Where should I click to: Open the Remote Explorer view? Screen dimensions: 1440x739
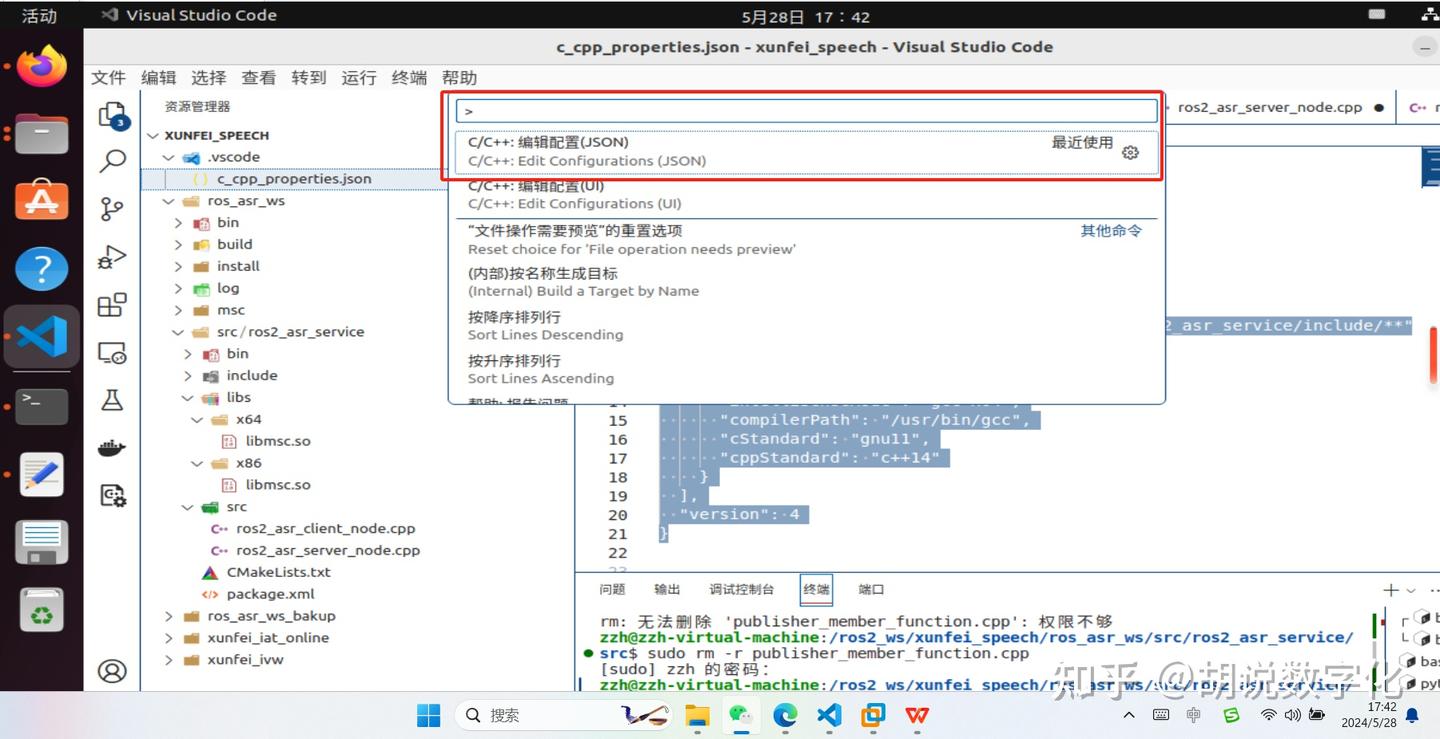pos(113,352)
